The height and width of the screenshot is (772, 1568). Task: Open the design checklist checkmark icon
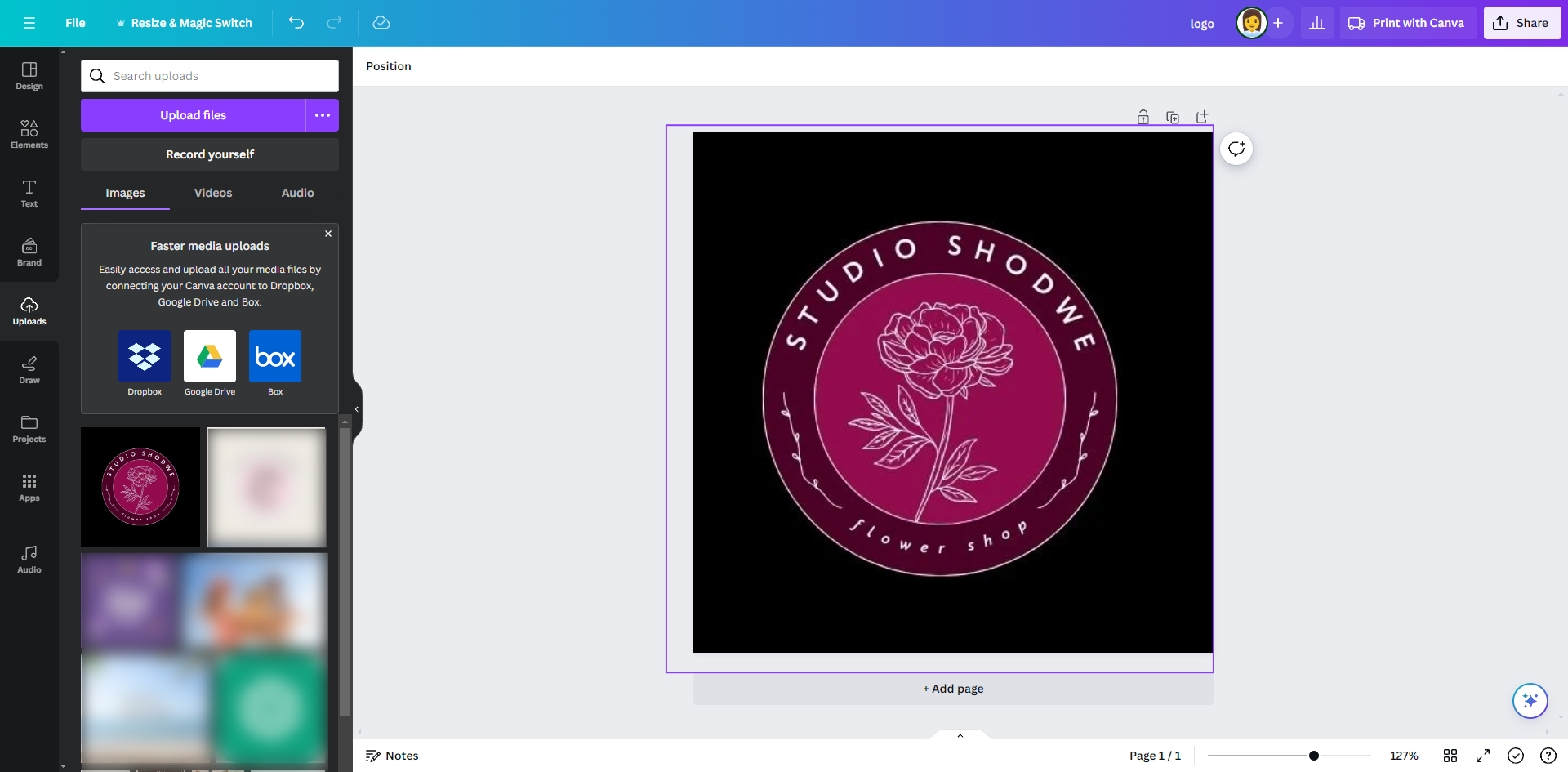coord(1516,756)
